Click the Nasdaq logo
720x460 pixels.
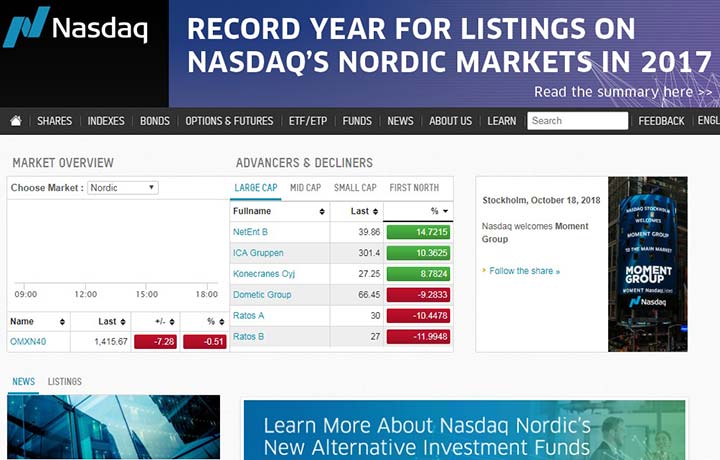[75, 27]
